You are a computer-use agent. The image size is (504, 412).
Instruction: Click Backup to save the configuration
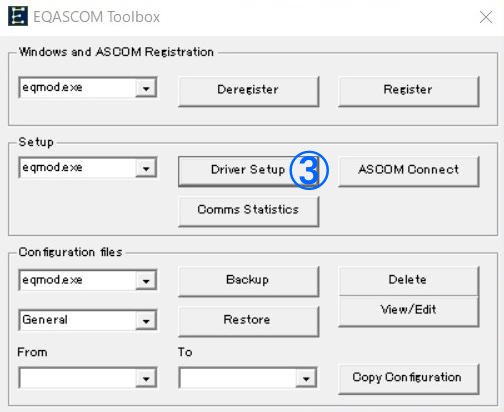[248, 281]
